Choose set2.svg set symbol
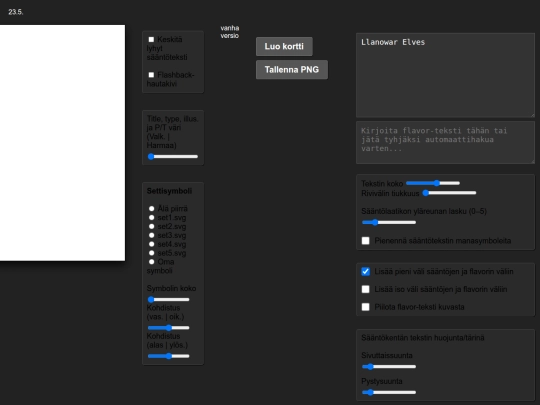The height and width of the screenshot is (405, 540). click(x=152, y=227)
